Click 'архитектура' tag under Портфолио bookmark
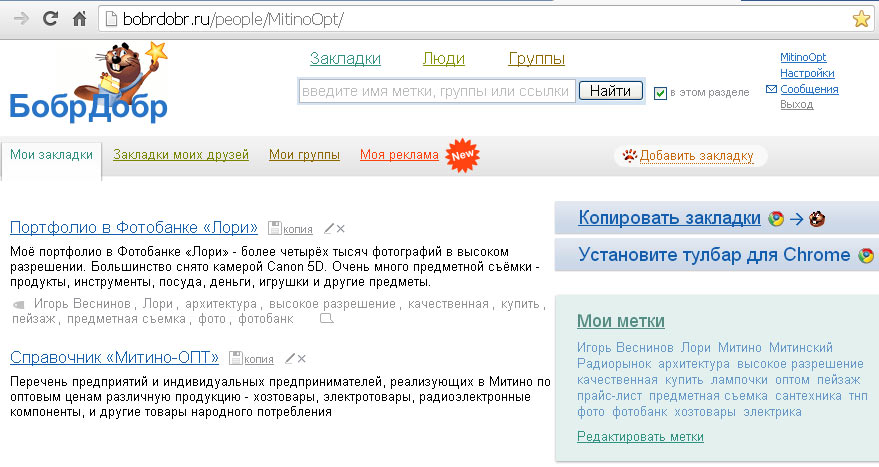 221,304
